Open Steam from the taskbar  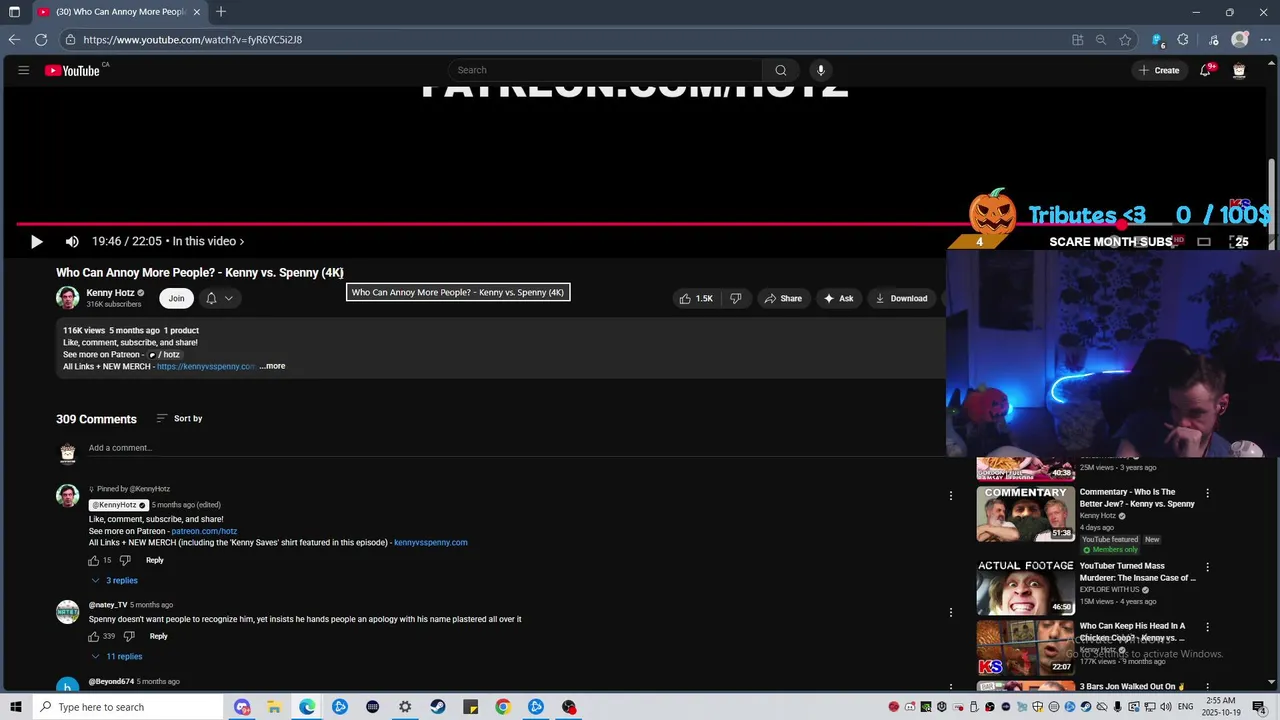coord(438,707)
